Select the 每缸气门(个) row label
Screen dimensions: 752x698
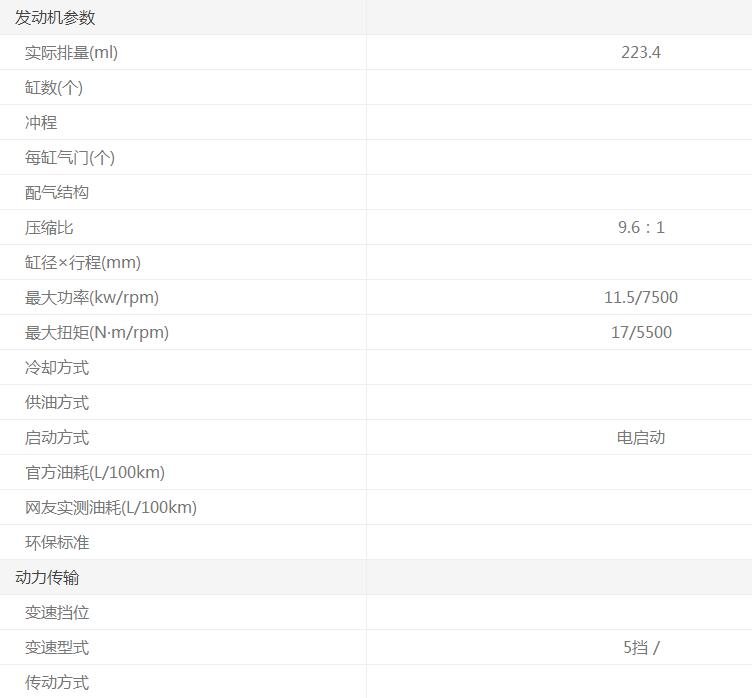[70, 158]
